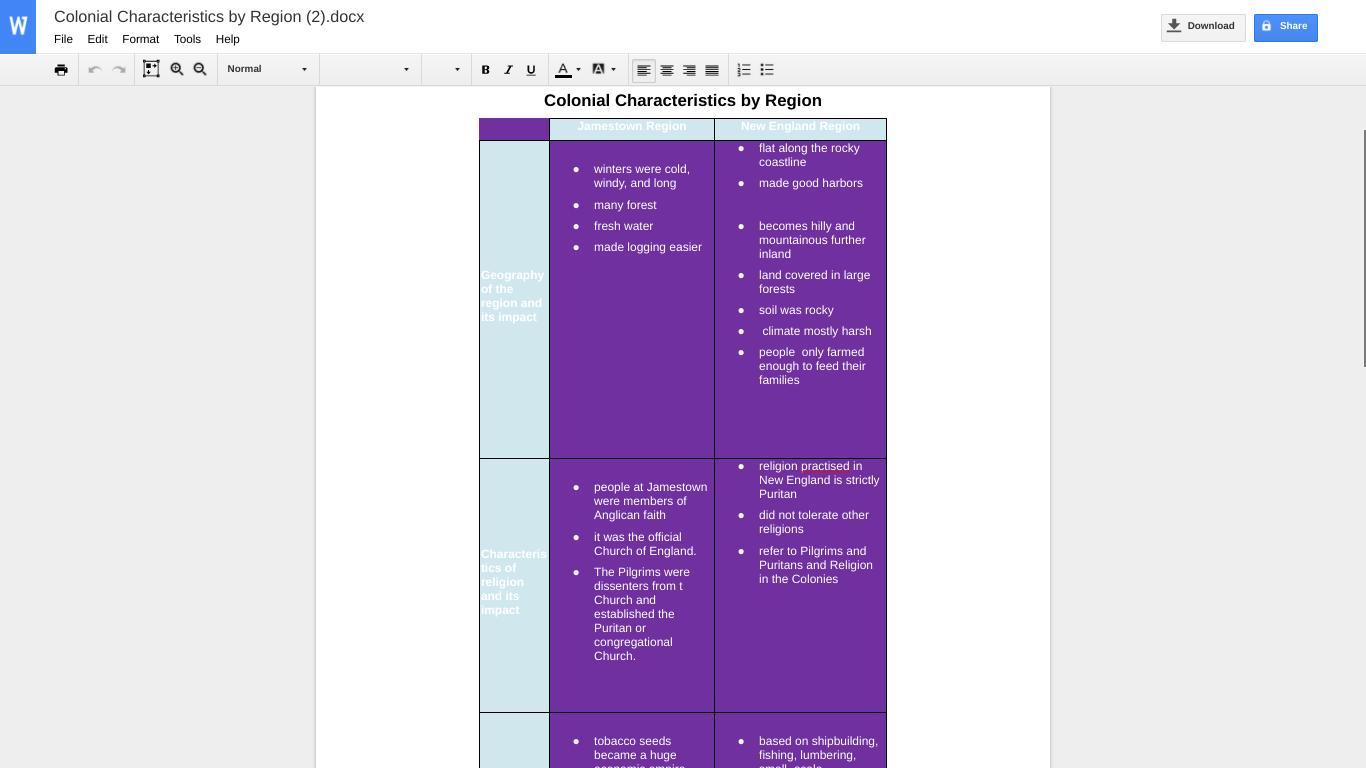Click the 'New England Region' column header
1366x768 pixels.
tap(800, 126)
